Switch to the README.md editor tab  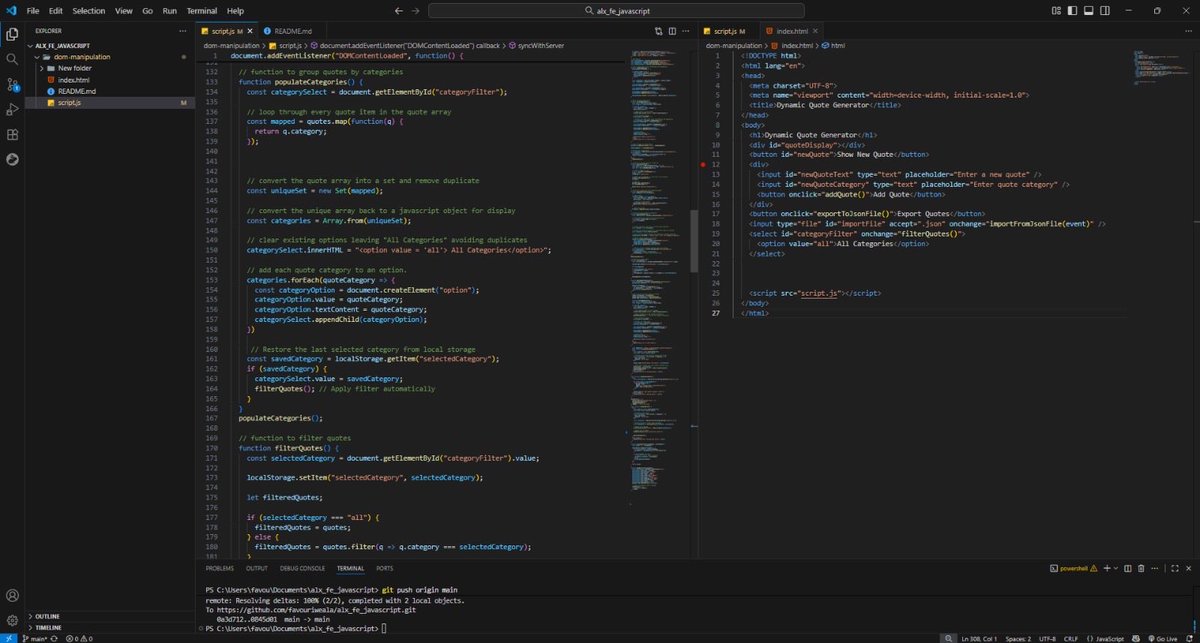290,32
